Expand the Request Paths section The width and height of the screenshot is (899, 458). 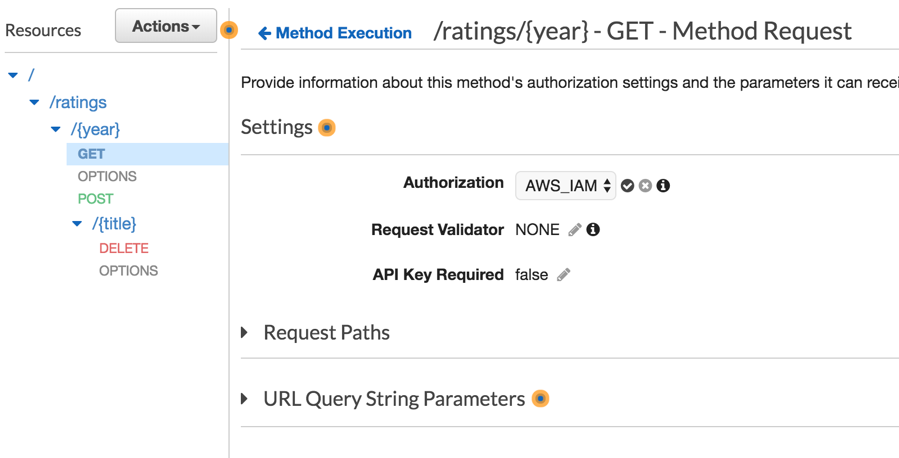246,332
